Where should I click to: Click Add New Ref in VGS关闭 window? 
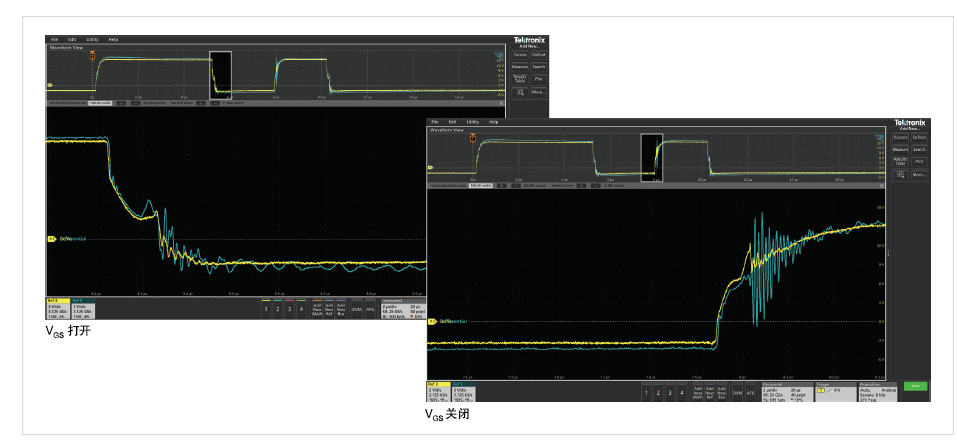710,392
